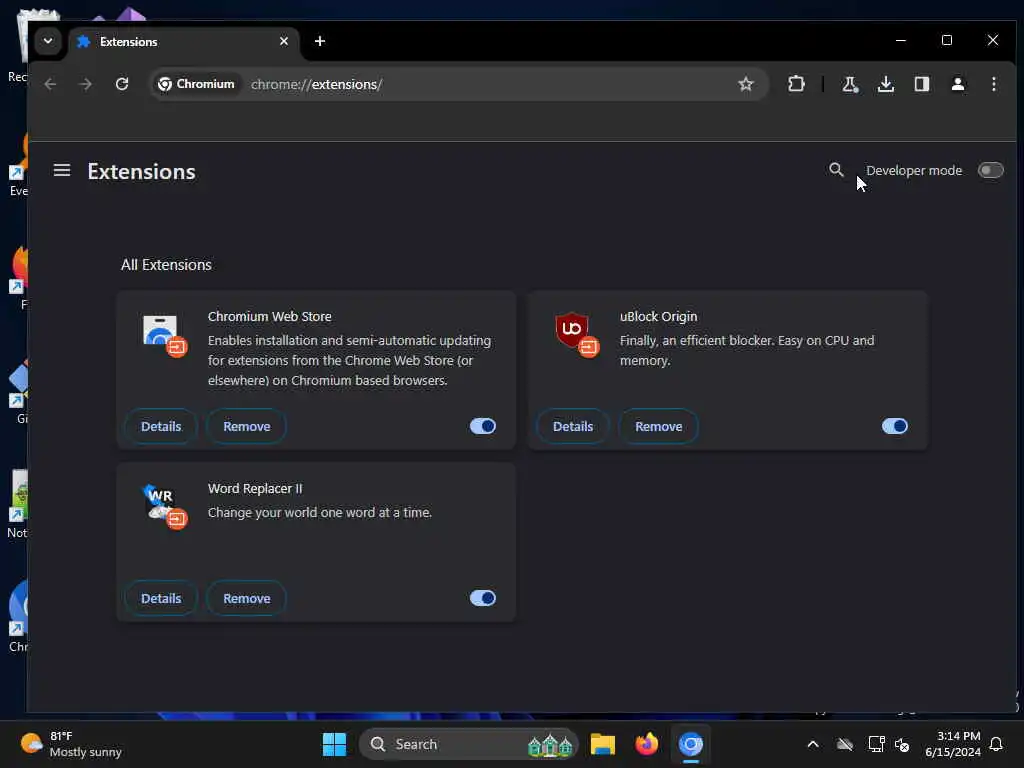Click the uBlock Origin shield icon
Image resolution: width=1024 pixels, height=768 pixels.
pyautogui.click(x=576, y=335)
